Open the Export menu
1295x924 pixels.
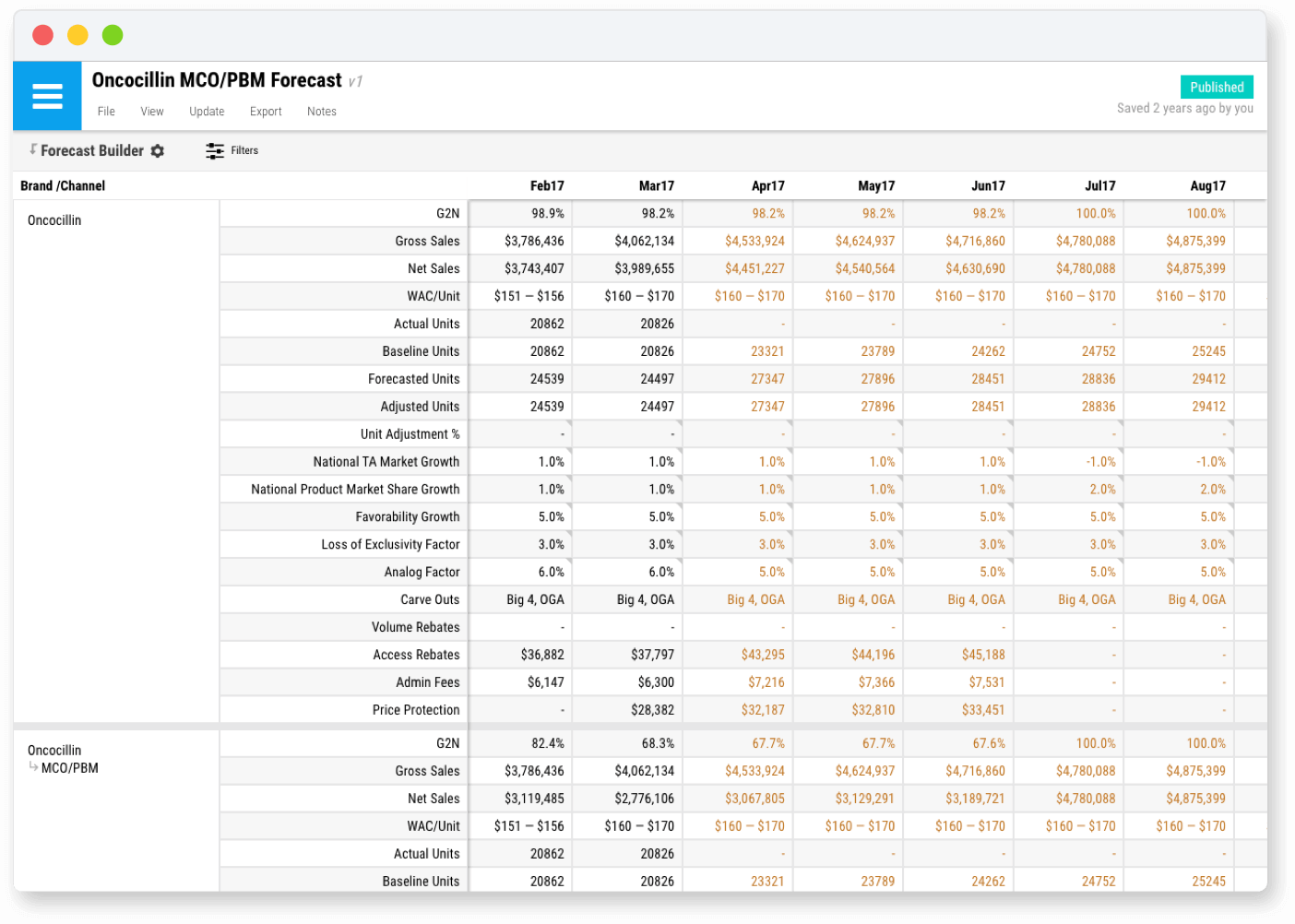pyautogui.click(x=266, y=112)
